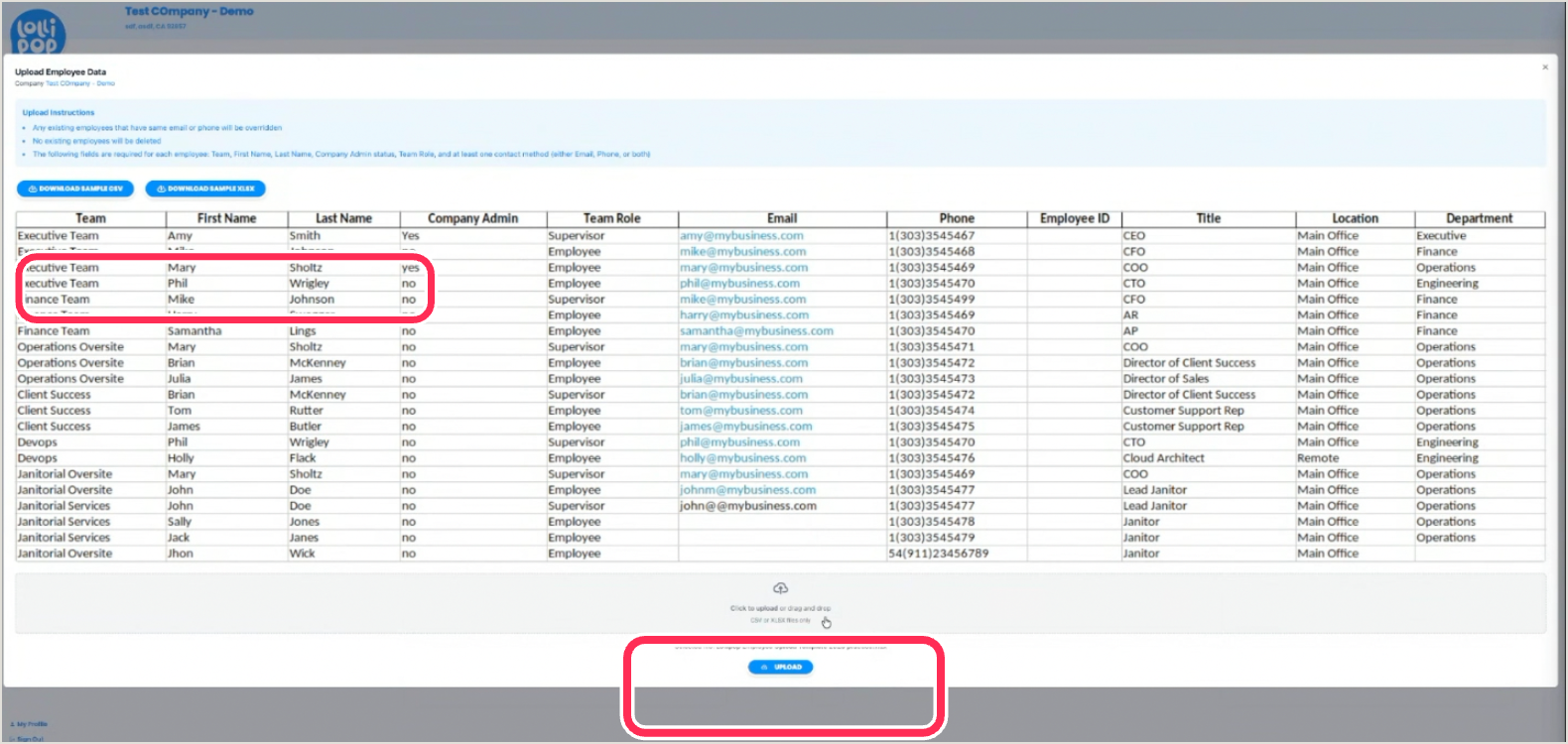1568x744 pixels.
Task: Download the sample CSV file
Action: [x=75, y=188]
